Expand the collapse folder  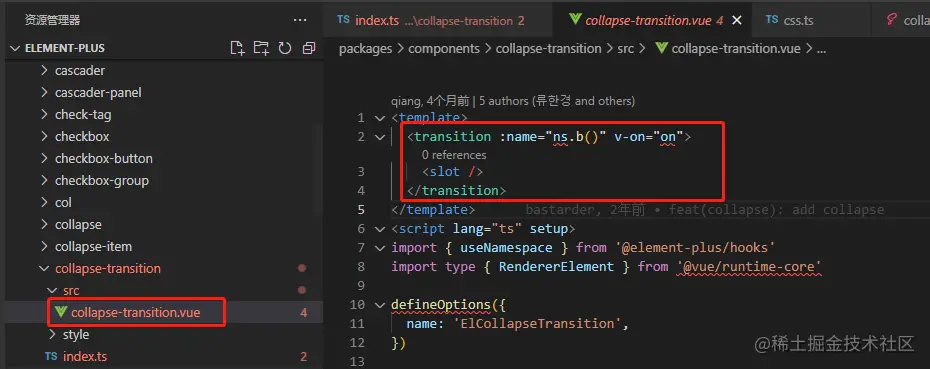[x=78, y=224]
